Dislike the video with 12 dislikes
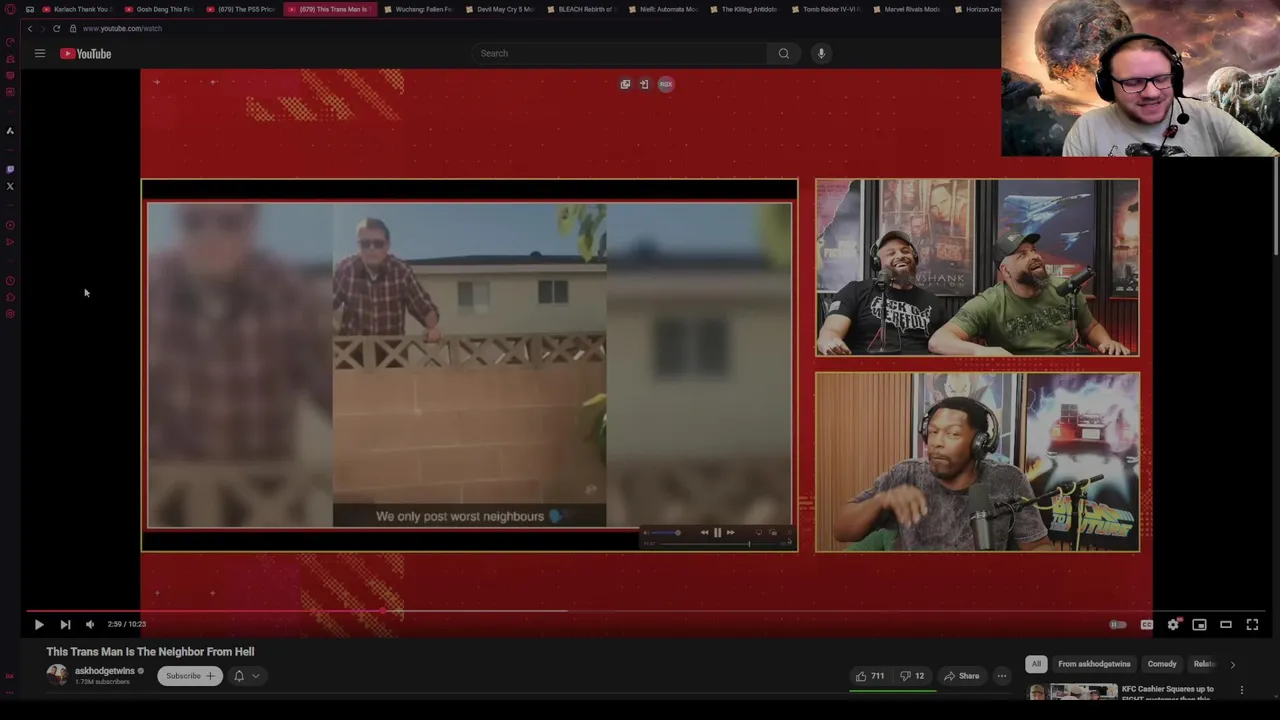Image resolution: width=1280 pixels, height=720 pixels. [912, 676]
